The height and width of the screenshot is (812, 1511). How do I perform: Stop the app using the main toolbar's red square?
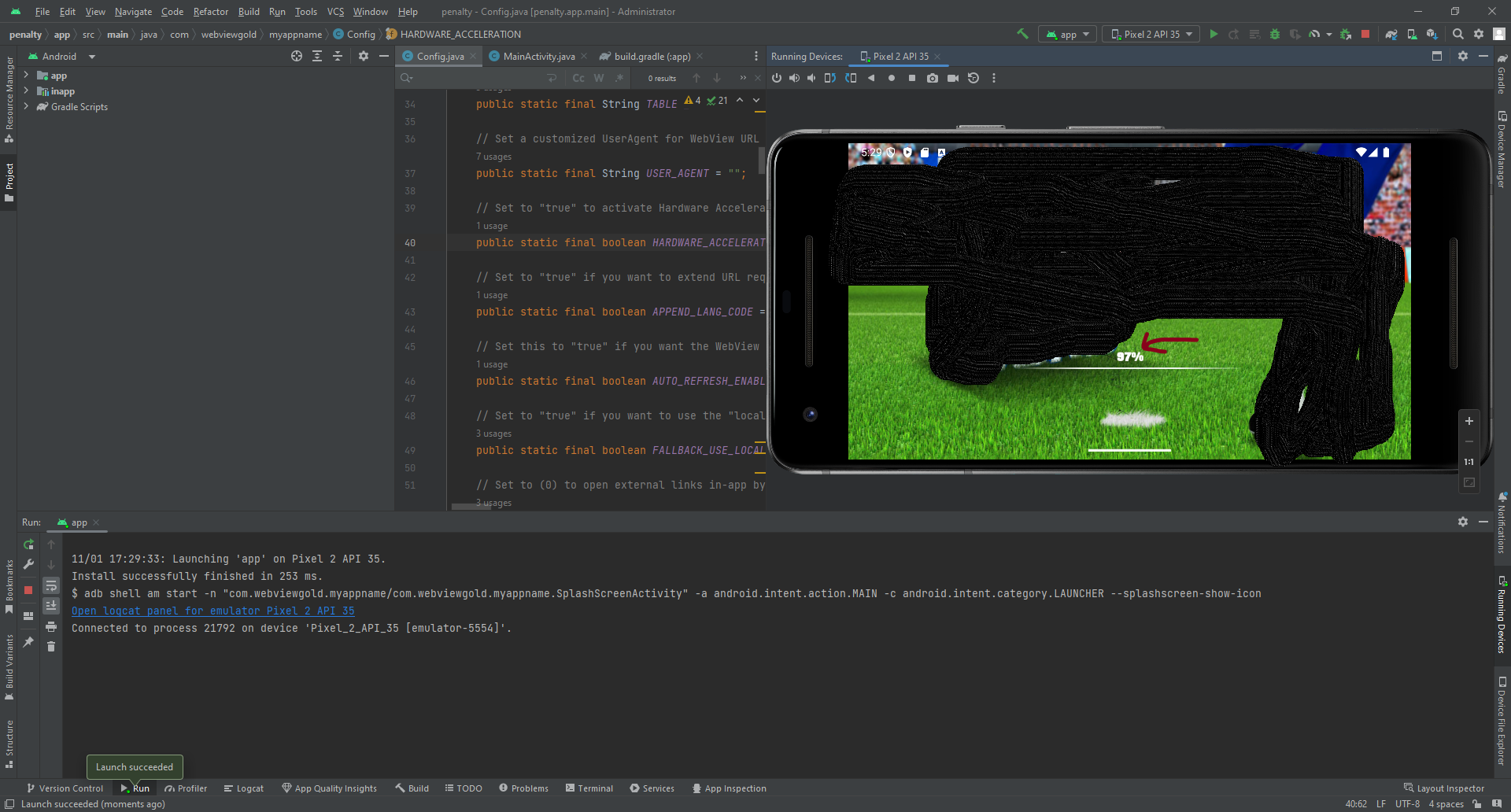pos(1365,34)
